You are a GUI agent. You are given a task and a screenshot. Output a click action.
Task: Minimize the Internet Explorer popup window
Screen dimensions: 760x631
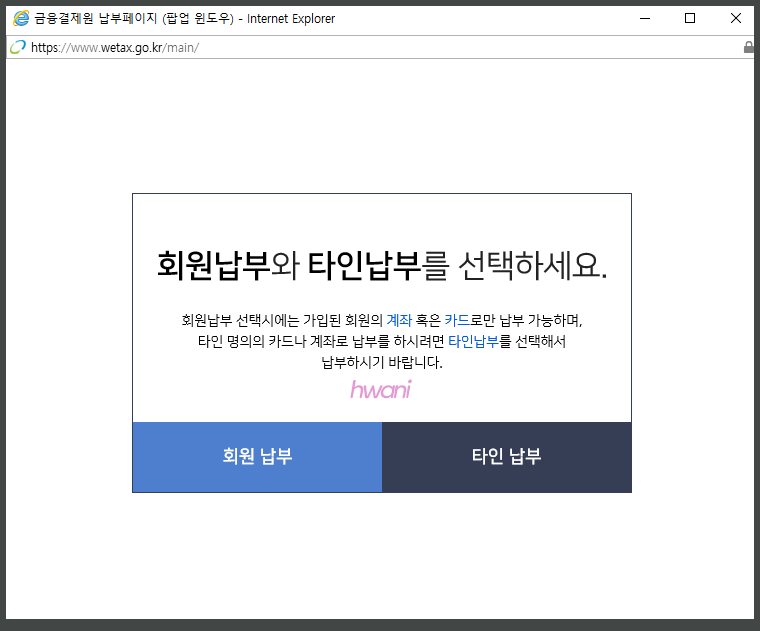[645, 18]
